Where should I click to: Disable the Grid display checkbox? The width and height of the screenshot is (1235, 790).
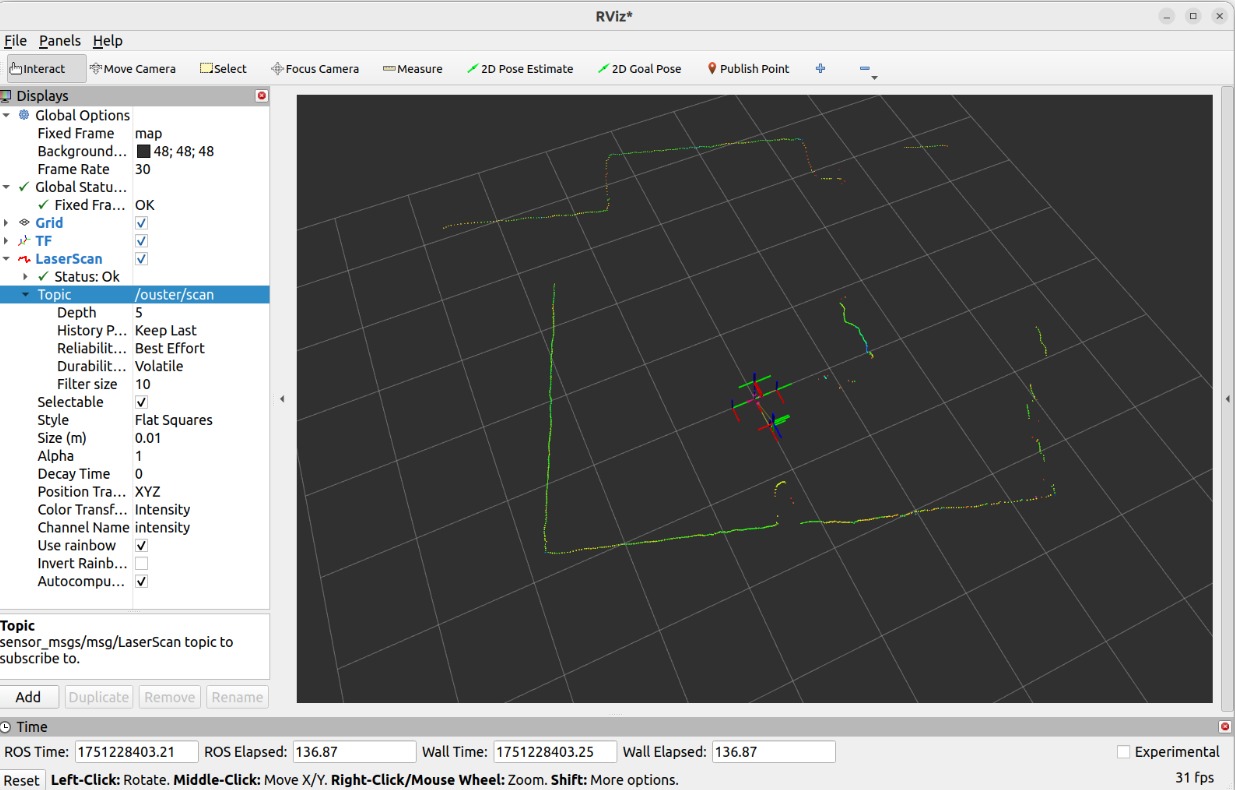click(x=141, y=223)
